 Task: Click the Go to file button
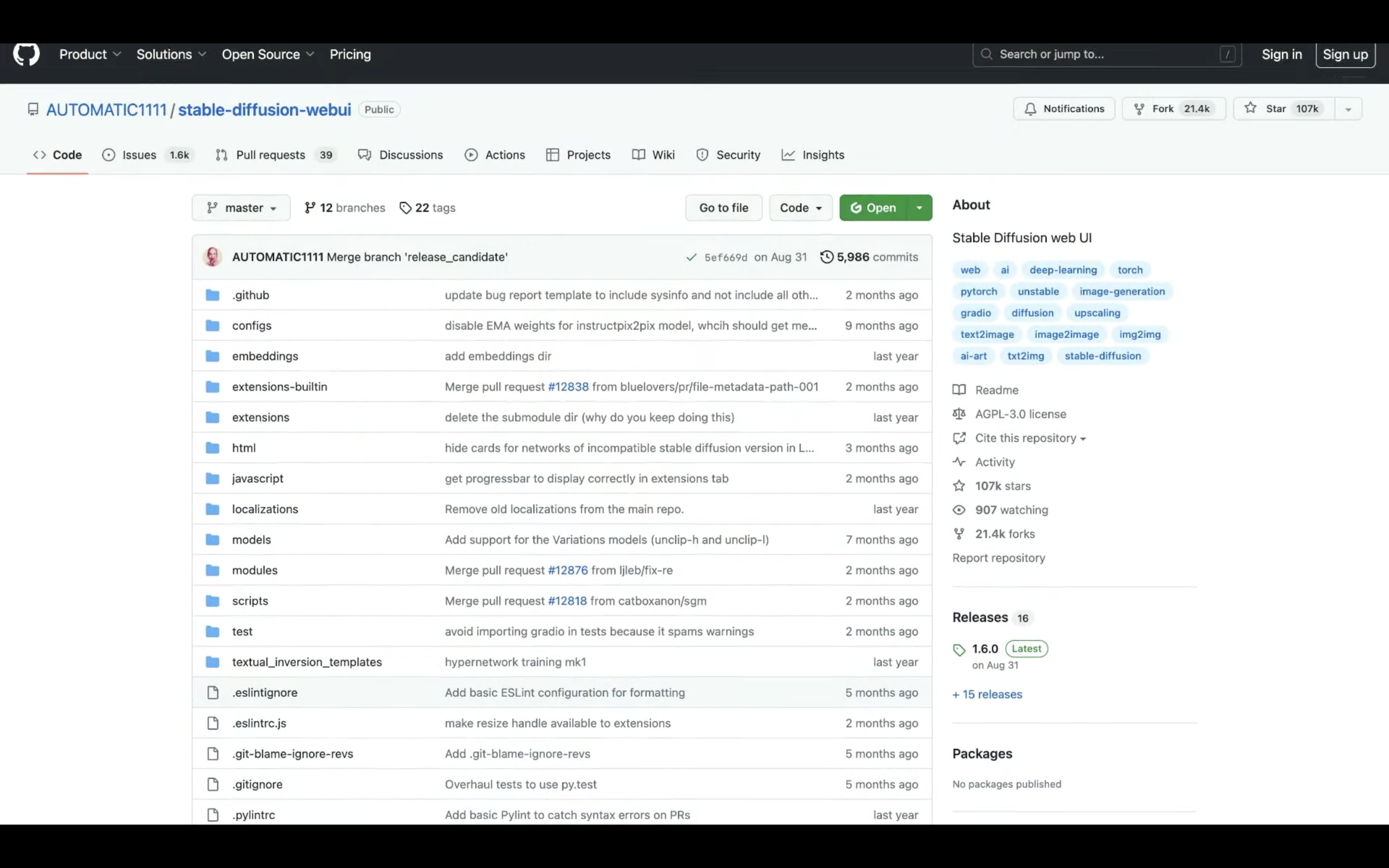click(x=724, y=208)
